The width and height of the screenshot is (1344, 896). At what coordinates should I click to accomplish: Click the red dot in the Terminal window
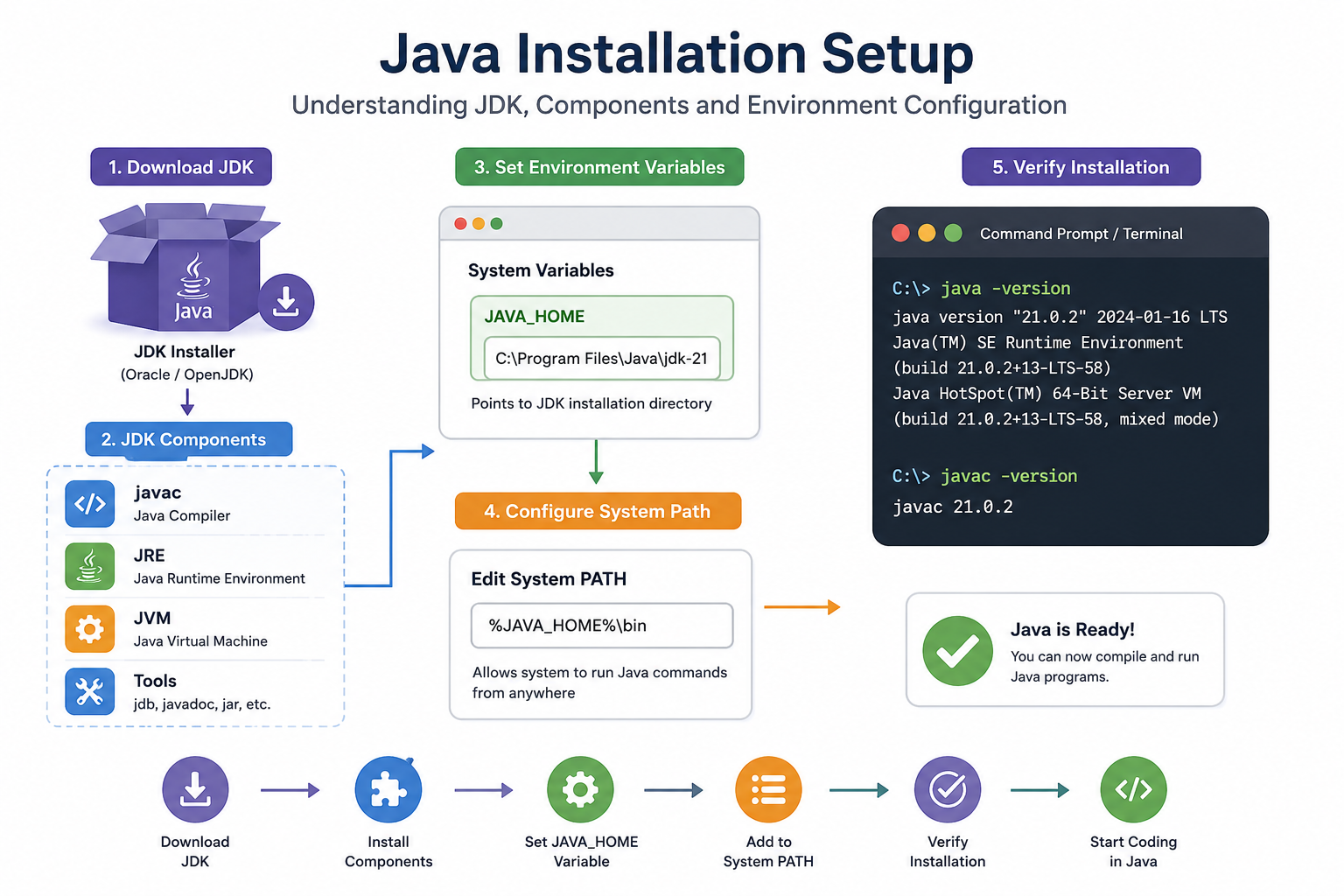[900, 233]
